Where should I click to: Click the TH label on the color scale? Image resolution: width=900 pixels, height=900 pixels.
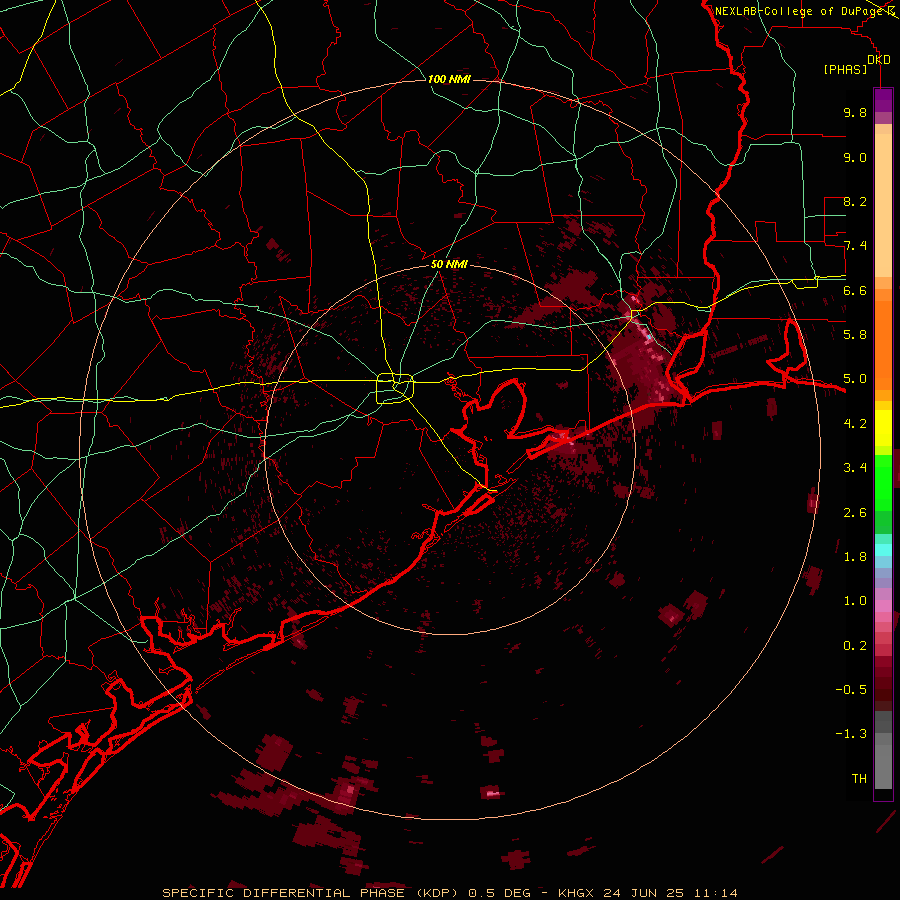click(859, 779)
